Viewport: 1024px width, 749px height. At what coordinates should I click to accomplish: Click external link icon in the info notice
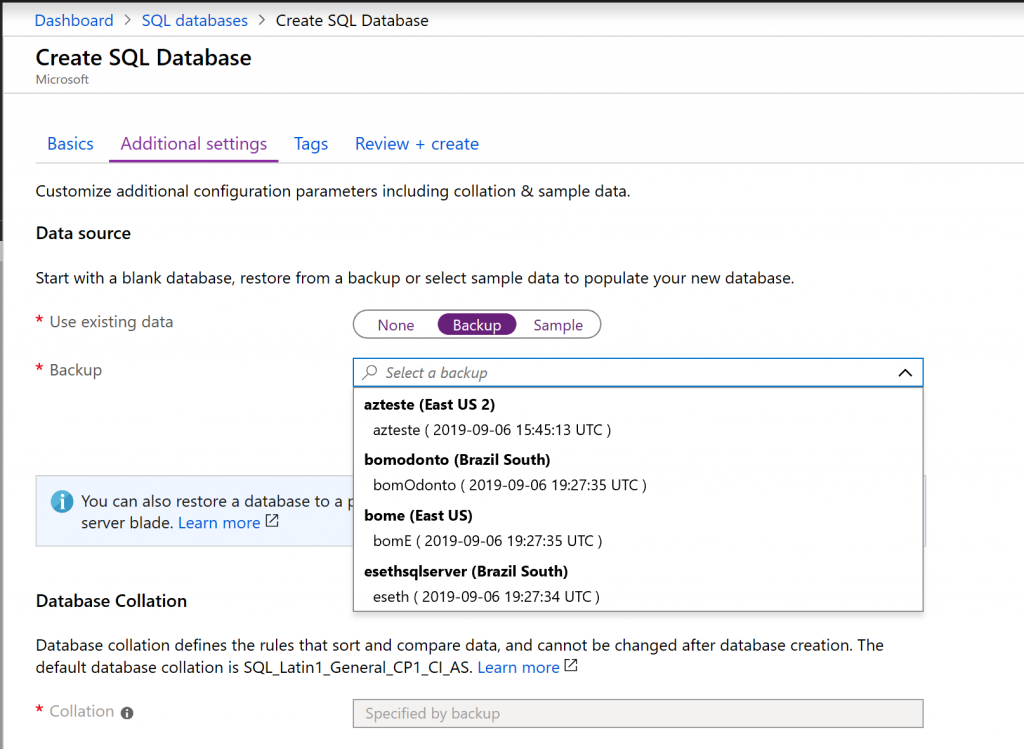click(272, 522)
